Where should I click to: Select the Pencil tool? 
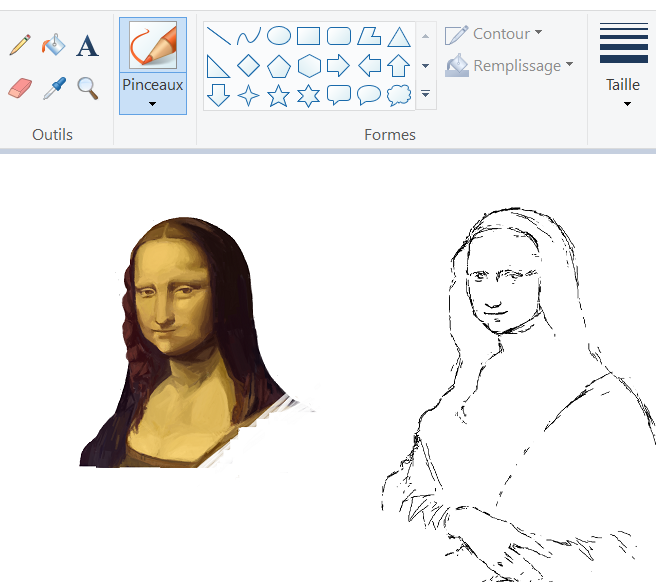pos(20,45)
